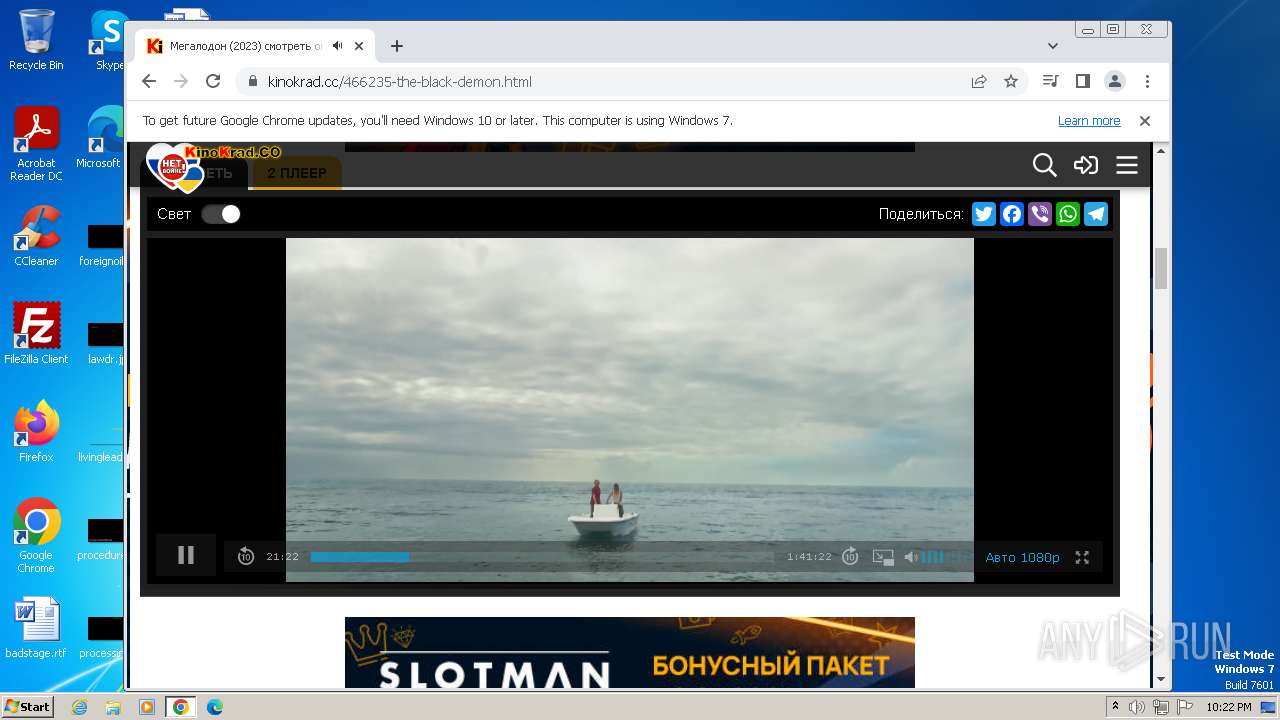Click taskbar clock 10:22 PM
Image resolution: width=1280 pixels, height=720 pixels.
(x=1229, y=707)
